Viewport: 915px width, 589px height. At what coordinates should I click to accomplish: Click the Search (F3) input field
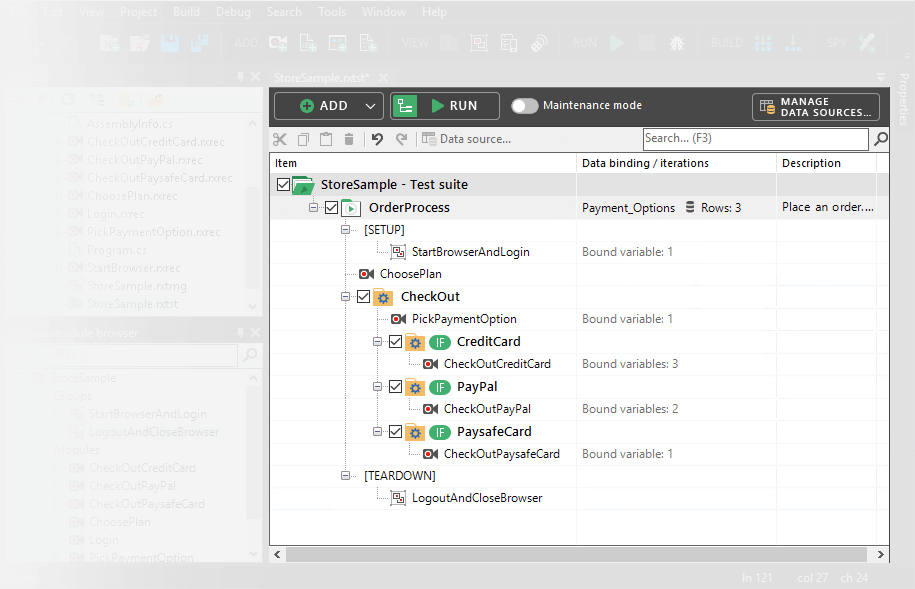(755, 139)
